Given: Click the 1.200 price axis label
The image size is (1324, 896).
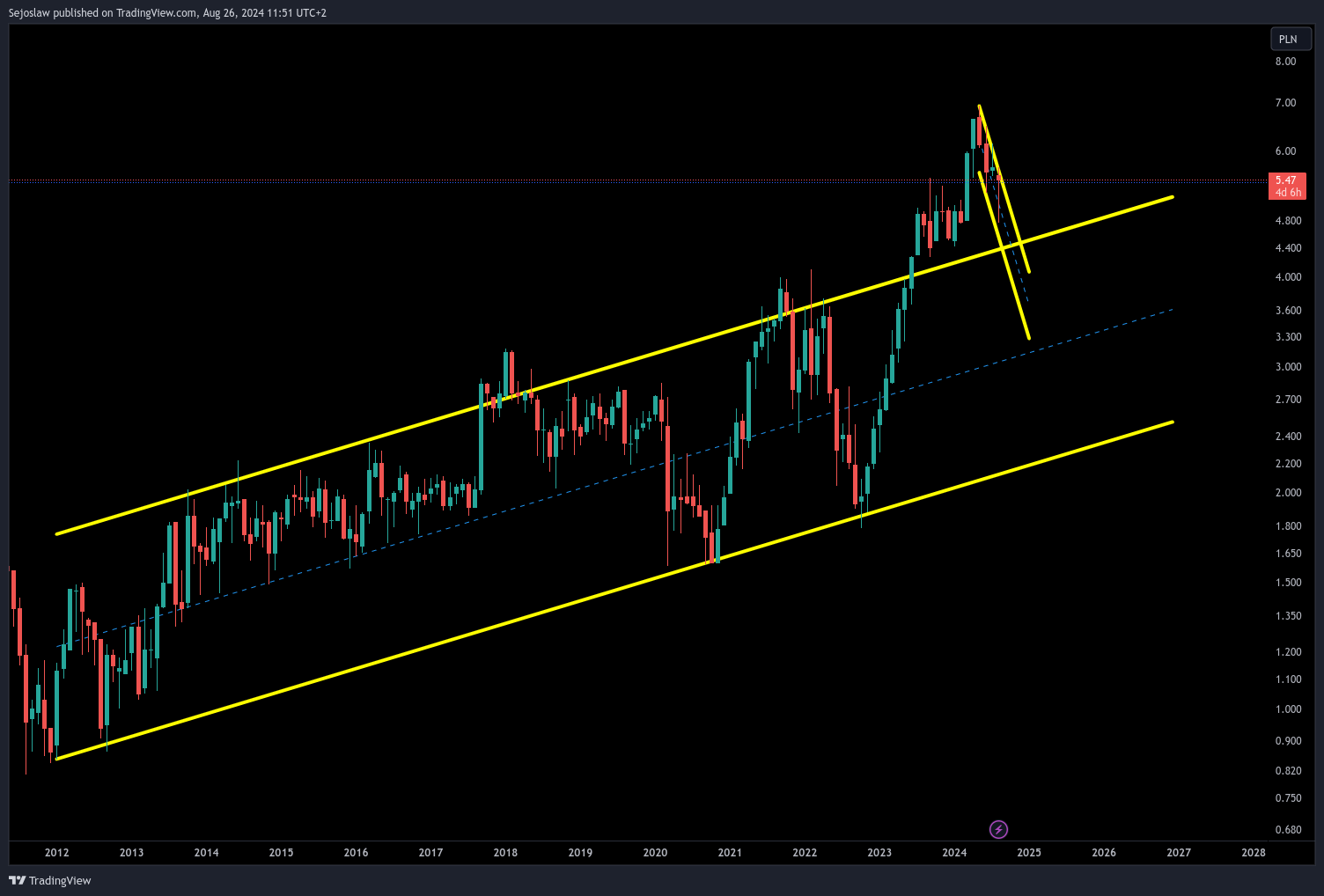Looking at the screenshot, I should [x=1288, y=652].
